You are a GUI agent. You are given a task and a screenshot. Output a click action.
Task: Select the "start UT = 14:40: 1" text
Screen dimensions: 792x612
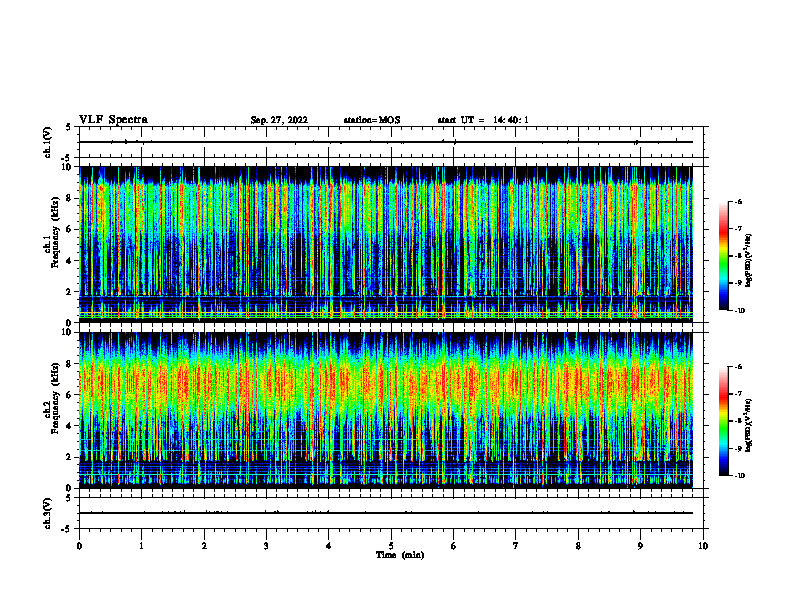[x=483, y=120]
